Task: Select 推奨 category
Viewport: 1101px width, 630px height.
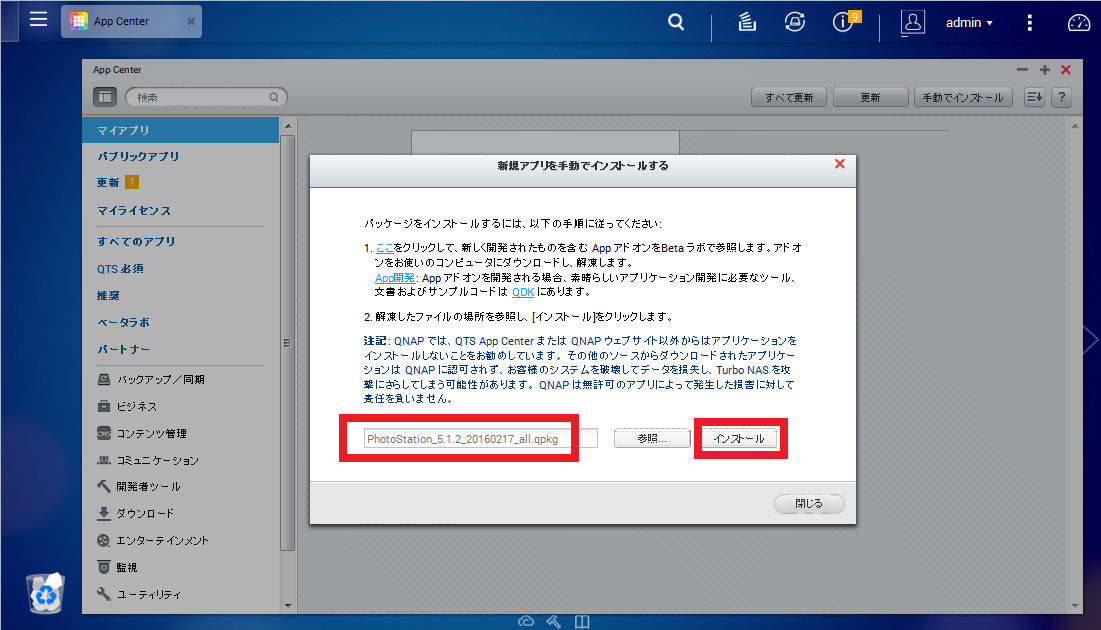Action: 108,296
